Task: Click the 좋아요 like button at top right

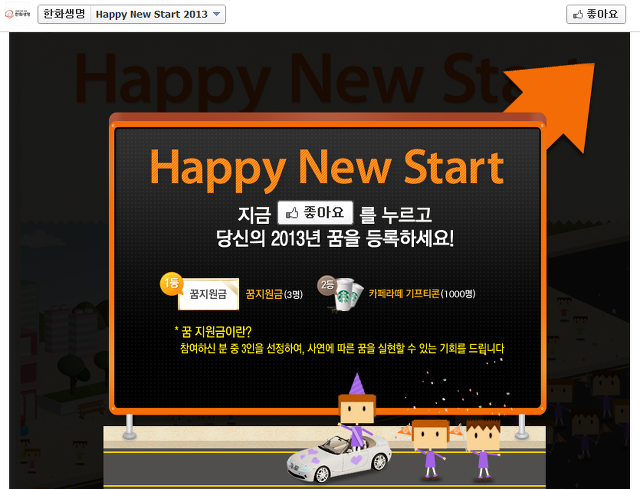Action: tap(596, 14)
